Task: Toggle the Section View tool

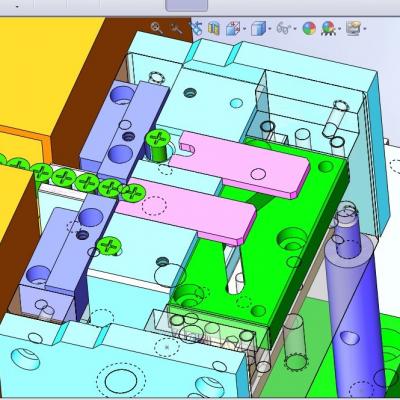Action: click(x=214, y=28)
